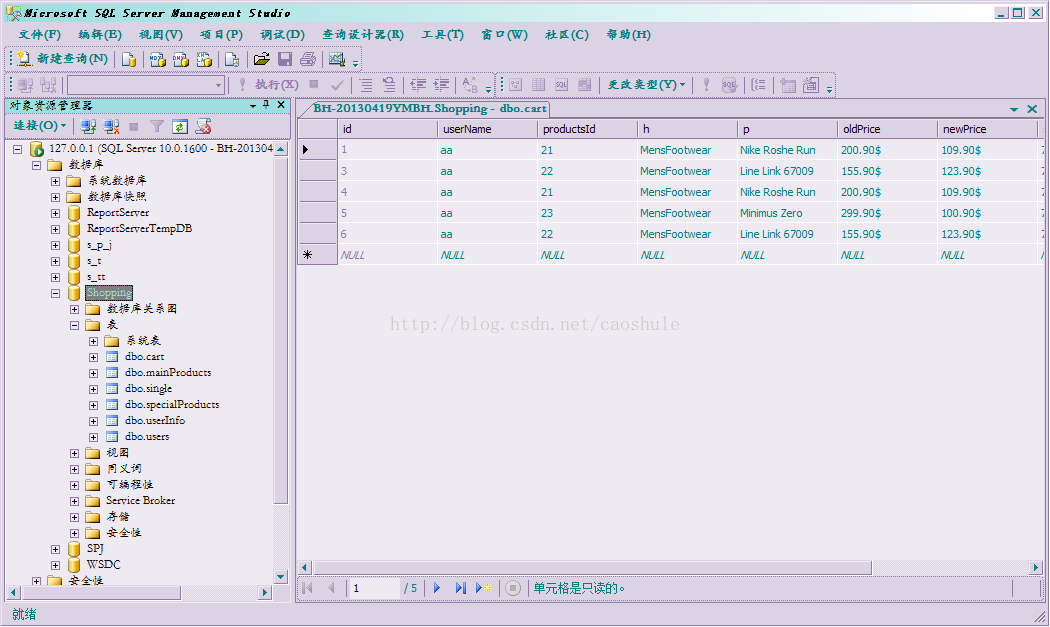
Task: Click the Analysis Services MDX Query icon
Action: click(158, 59)
